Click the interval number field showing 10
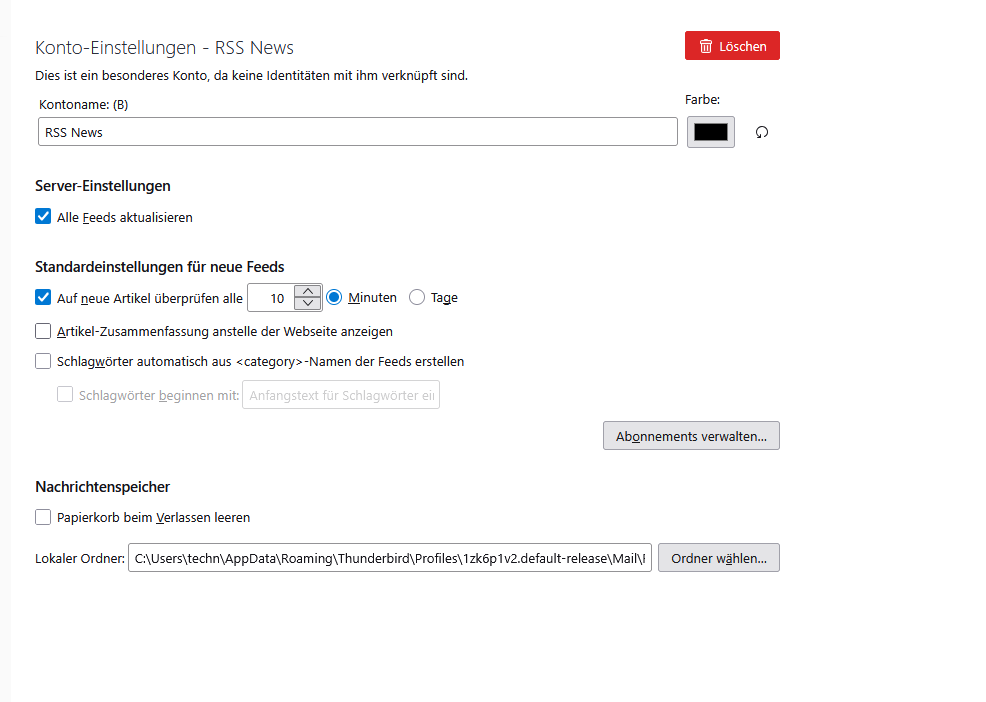This screenshot has height=702, width=986. pyautogui.click(x=271, y=298)
